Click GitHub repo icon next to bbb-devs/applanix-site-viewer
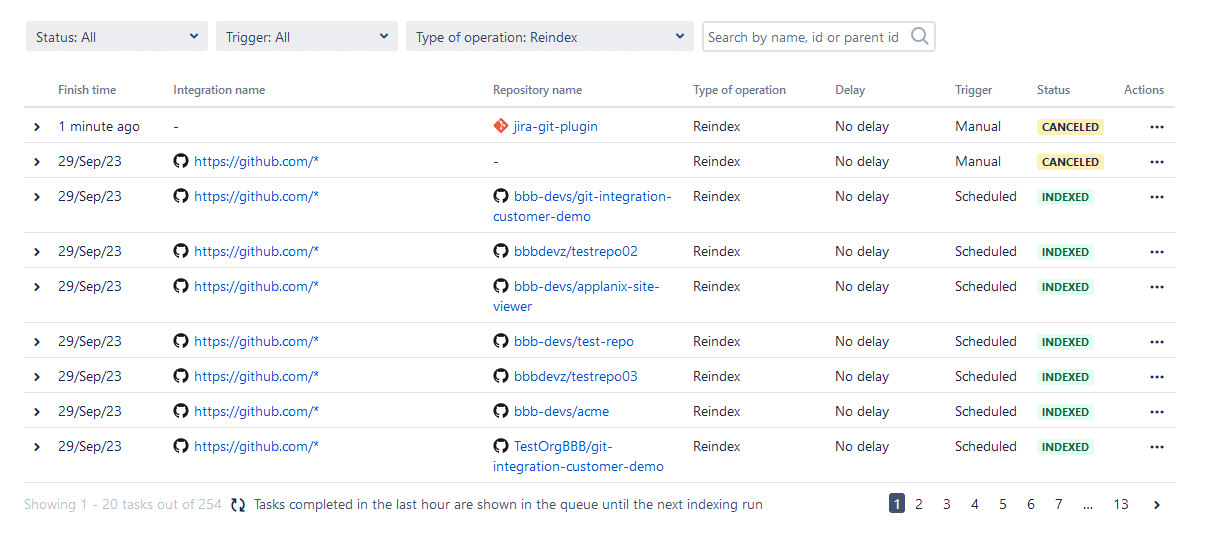This screenshot has width=1210, height=533. click(x=501, y=286)
